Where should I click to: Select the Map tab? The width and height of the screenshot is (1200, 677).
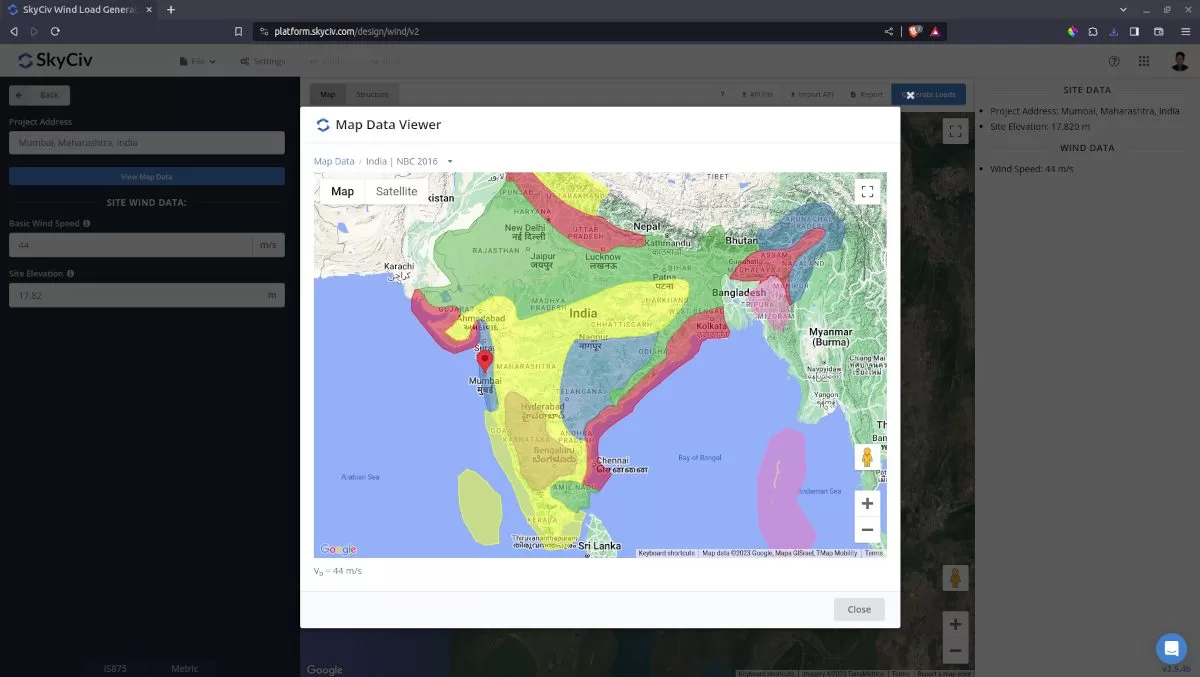(327, 93)
